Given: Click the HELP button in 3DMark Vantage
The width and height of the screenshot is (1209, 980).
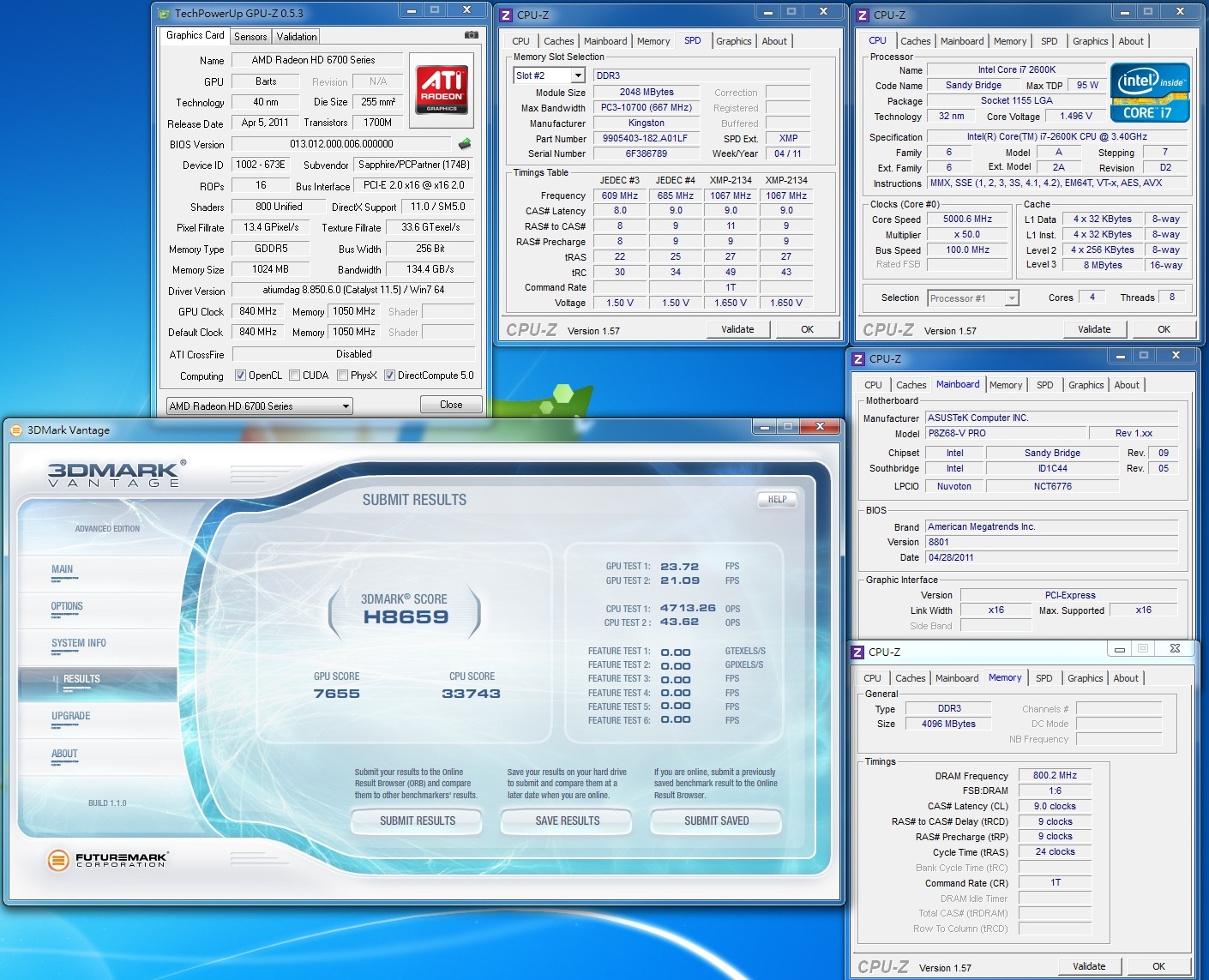Looking at the screenshot, I should tap(777, 499).
